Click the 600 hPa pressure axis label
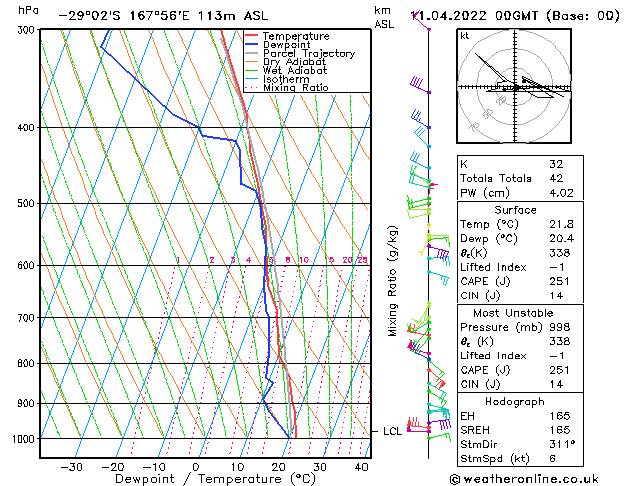 [28, 265]
